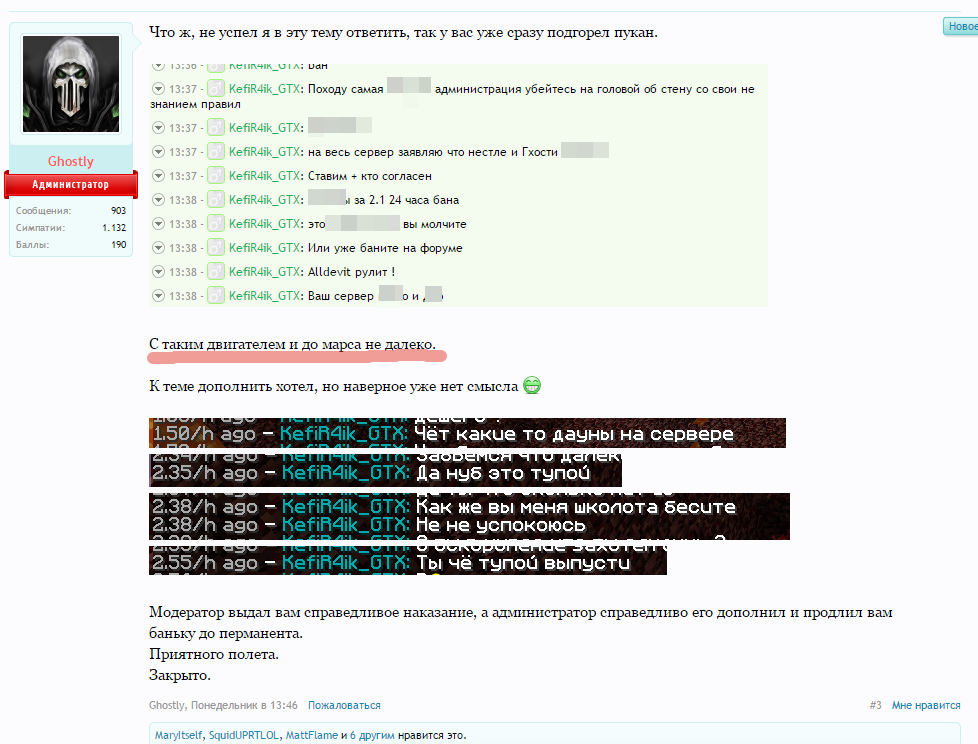
Task: Open KefiR4ik_GTX name on 'Ставим +' row
Action: coord(264,176)
